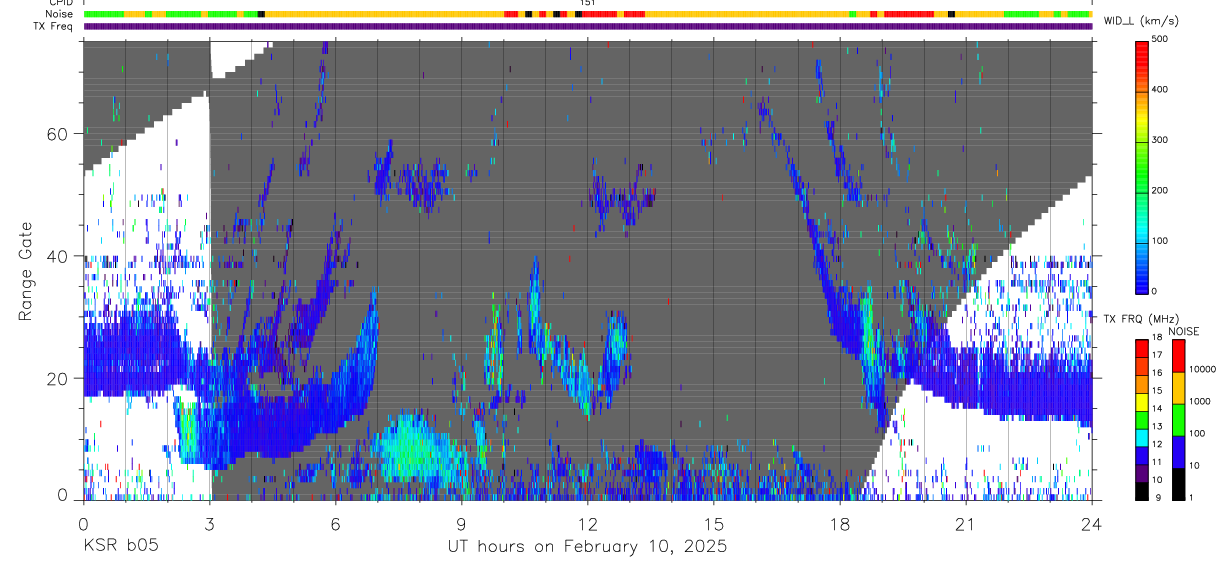The image size is (1228, 567).
Task: Click the UT hour tick label 15
Action: [x=714, y=523]
